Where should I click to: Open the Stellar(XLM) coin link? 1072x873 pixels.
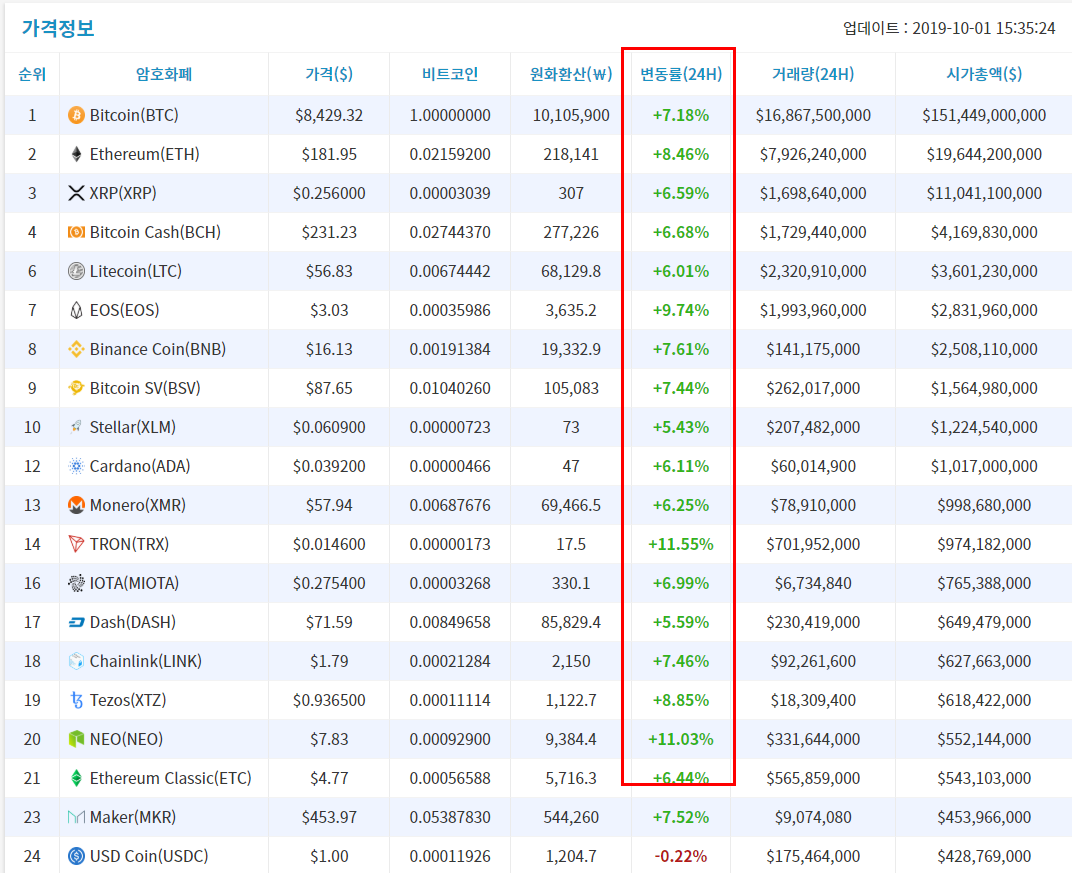point(133,427)
